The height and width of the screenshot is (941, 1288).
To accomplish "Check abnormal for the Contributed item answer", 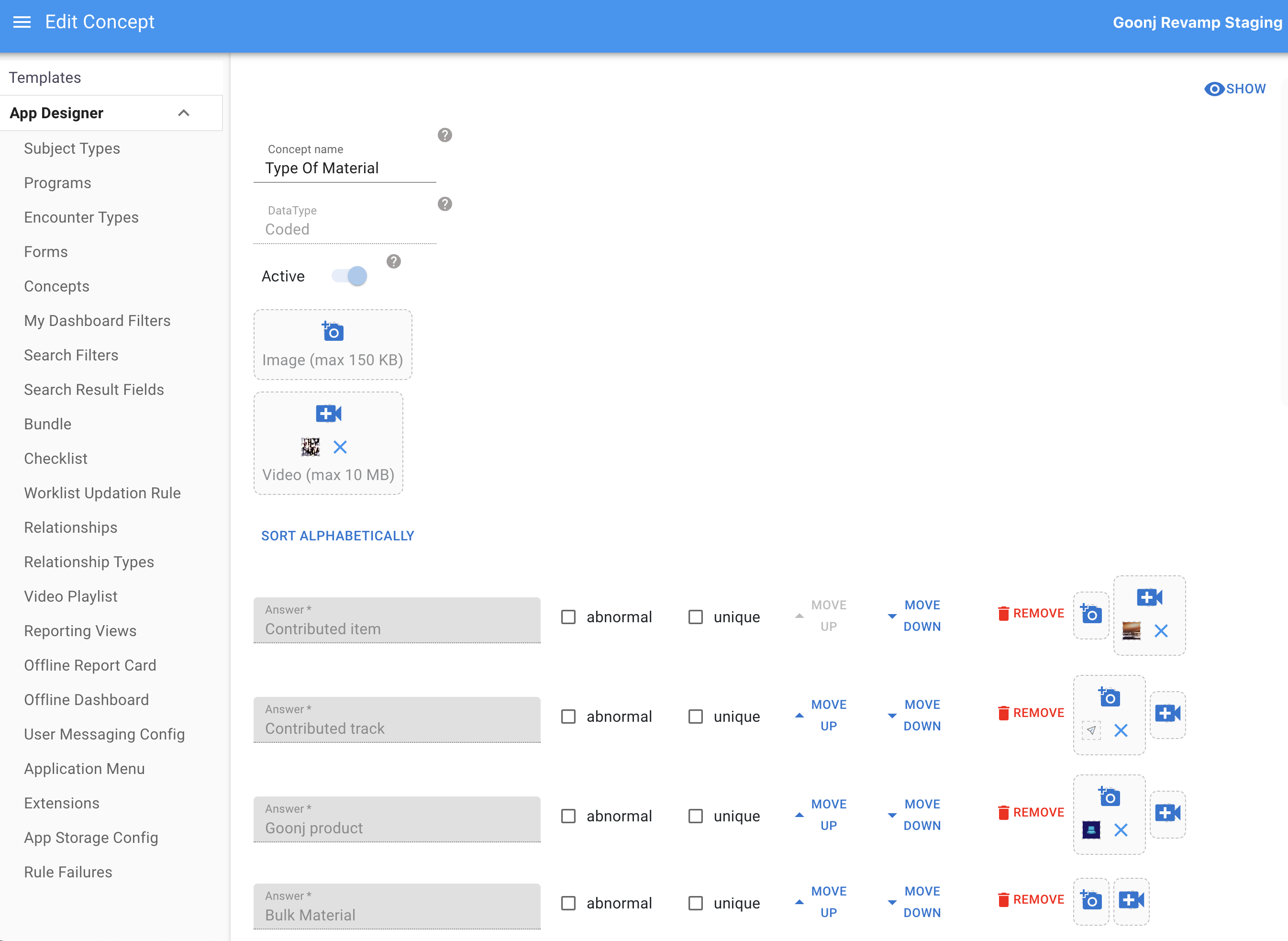I will (x=568, y=616).
